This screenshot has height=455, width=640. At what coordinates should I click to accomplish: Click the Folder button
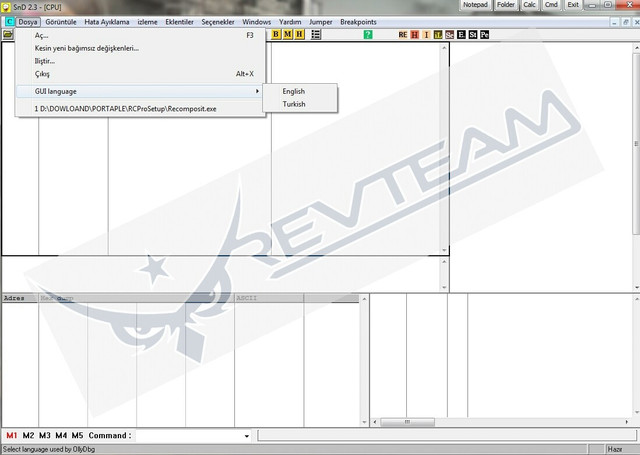[x=506, y=5]
